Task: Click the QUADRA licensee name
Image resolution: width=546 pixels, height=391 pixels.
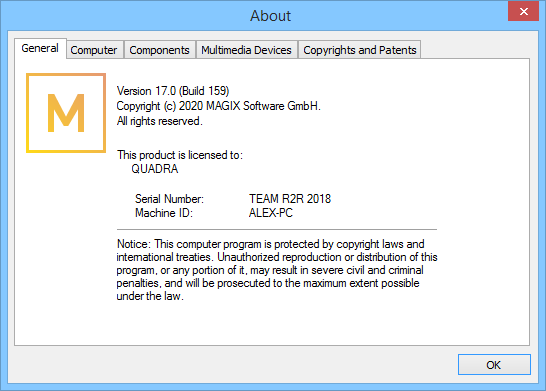Action: pos(155,169)
